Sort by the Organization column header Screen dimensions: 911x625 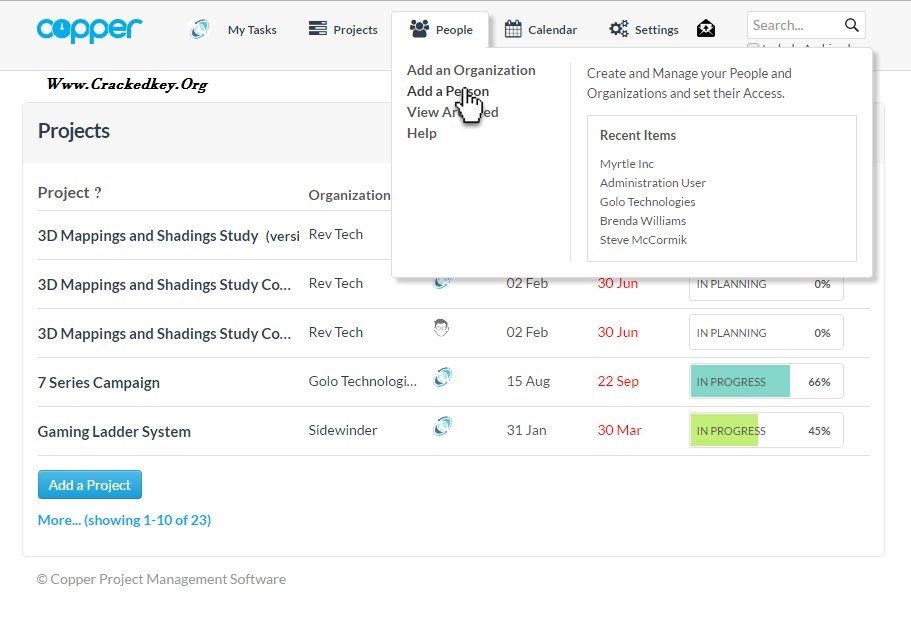click(x=349, y=195)
